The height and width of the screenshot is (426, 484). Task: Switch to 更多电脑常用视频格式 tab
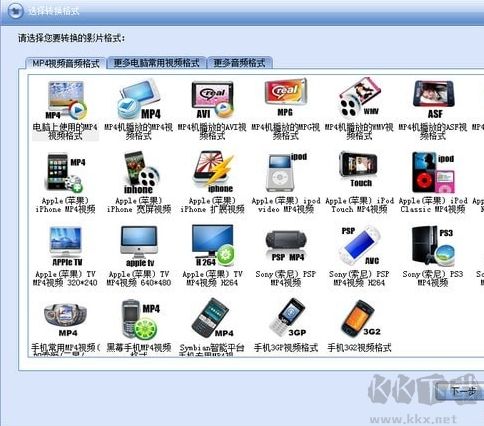click(156, 63)
